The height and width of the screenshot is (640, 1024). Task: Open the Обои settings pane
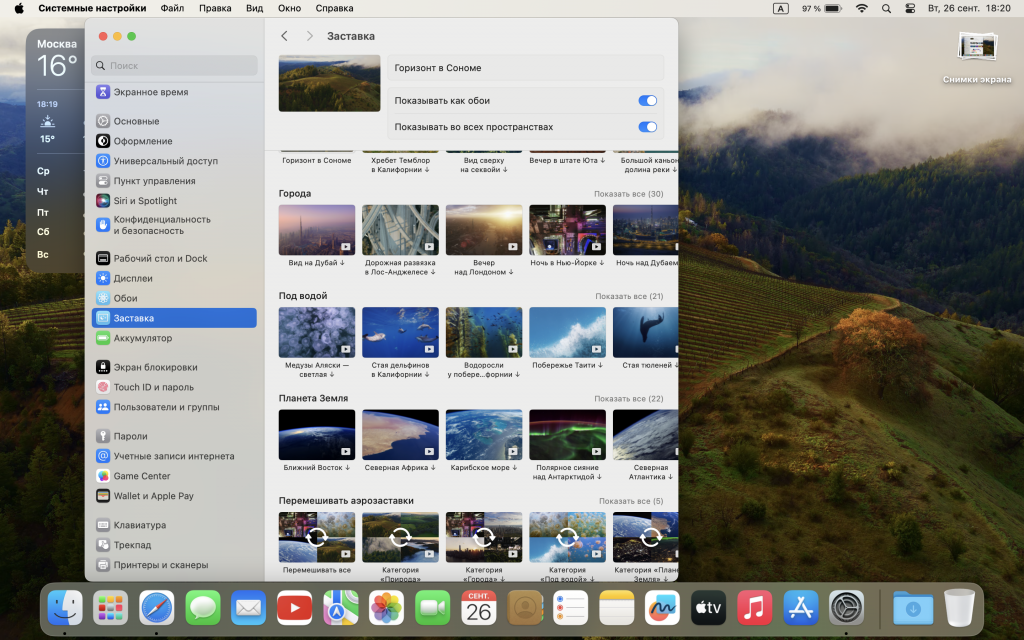point(125,298)
